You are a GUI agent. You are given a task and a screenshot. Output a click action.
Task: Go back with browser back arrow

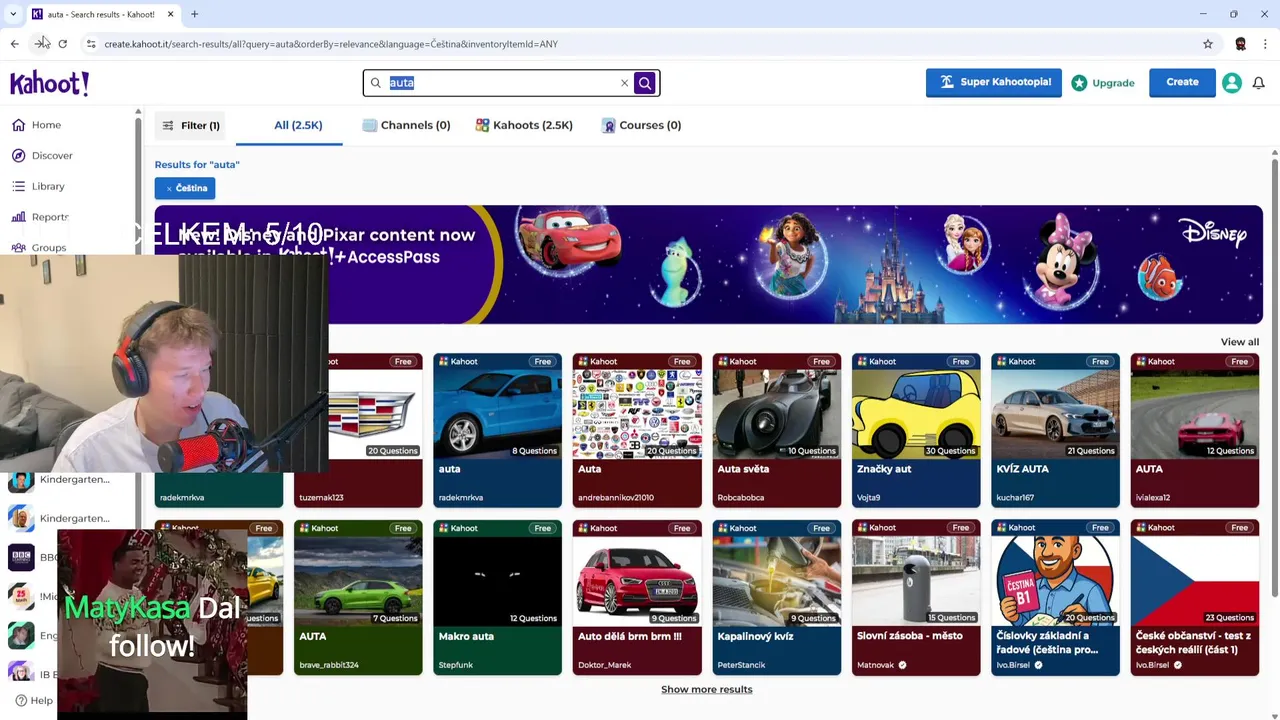[14, 44]
